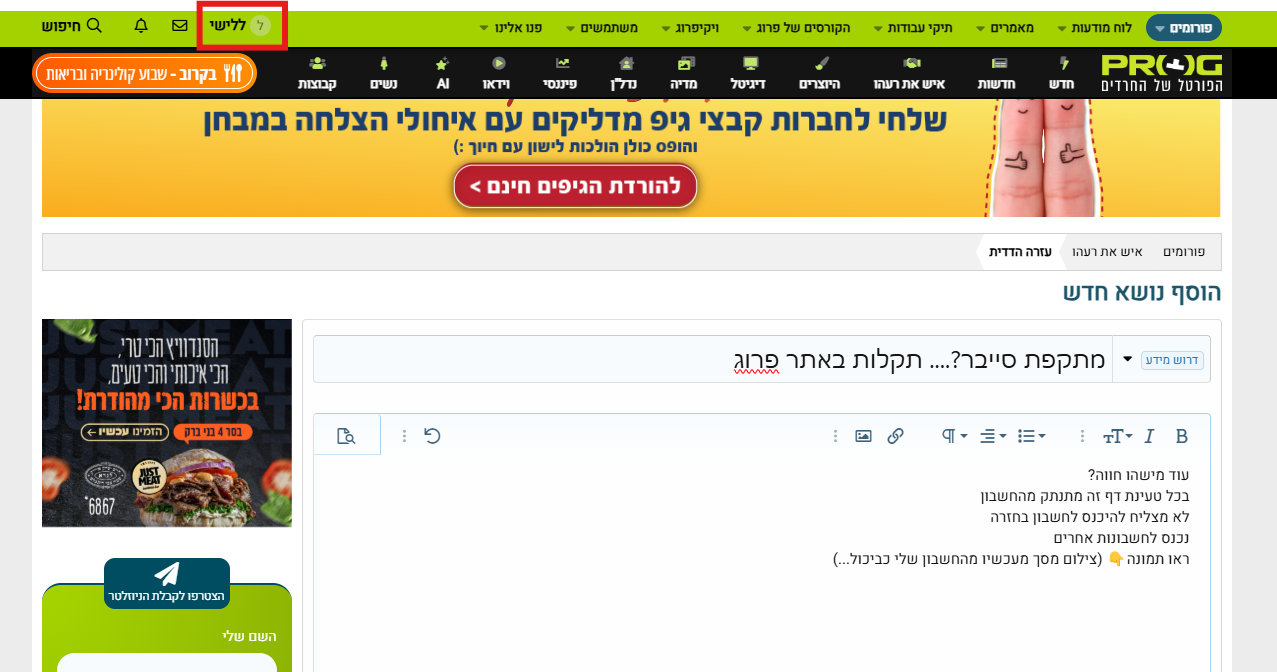Switch to the עזרה הדדית tab
The width and height of the screenshot is (1277, 672).
pos(1019,252)
